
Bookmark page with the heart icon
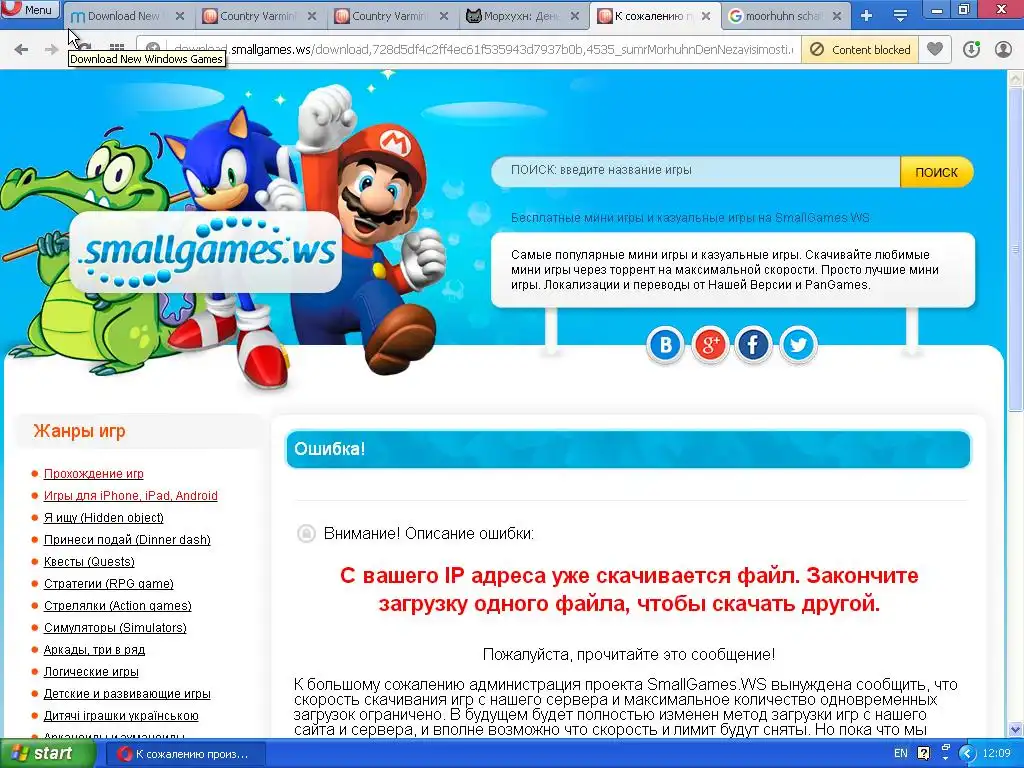point(935,49)
